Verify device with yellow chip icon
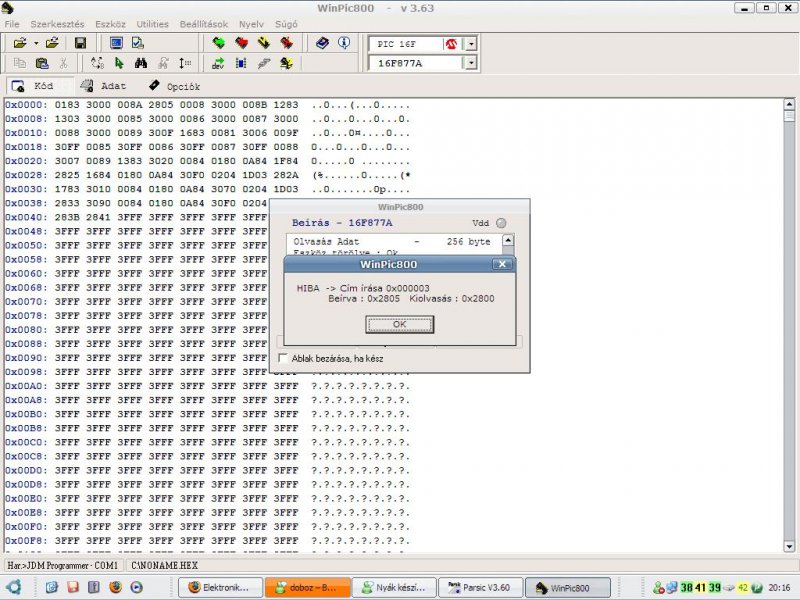 pos(264,43)
